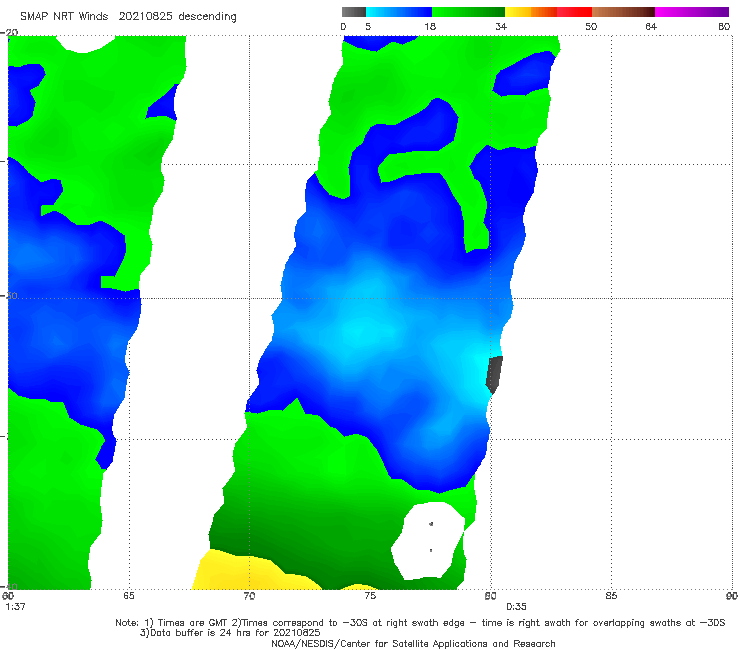The height and width of the screenshot is (650, 740).
Task: Click the title text 'SMAP NRT Winds'
Action: tap(64, 16)
